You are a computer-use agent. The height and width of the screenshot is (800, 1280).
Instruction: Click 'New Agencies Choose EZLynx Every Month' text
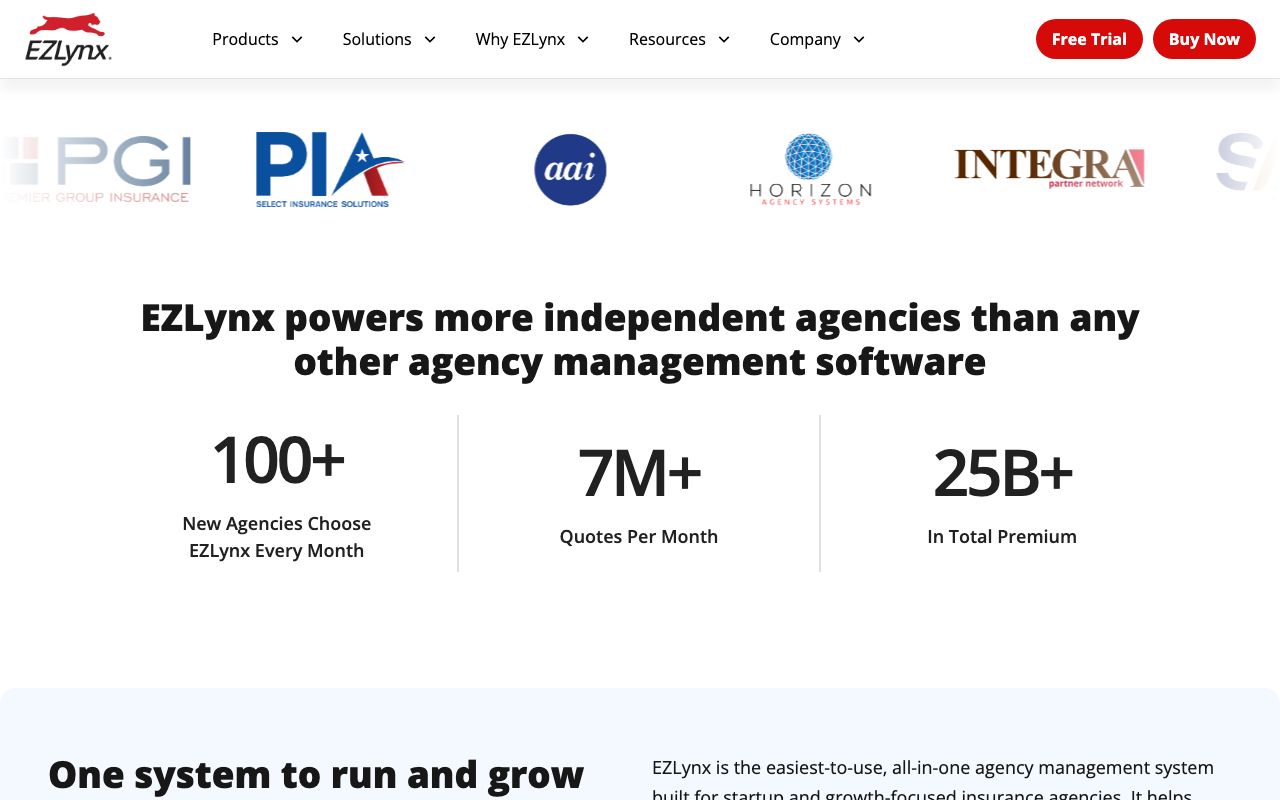[x=277, y=537]
